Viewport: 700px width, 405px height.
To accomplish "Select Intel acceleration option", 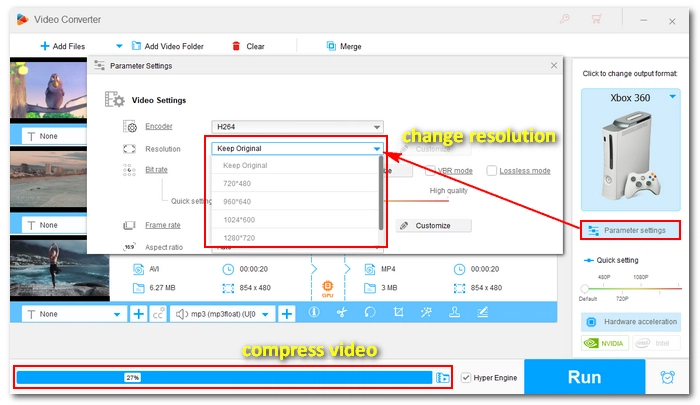I will tap(656, 343).
